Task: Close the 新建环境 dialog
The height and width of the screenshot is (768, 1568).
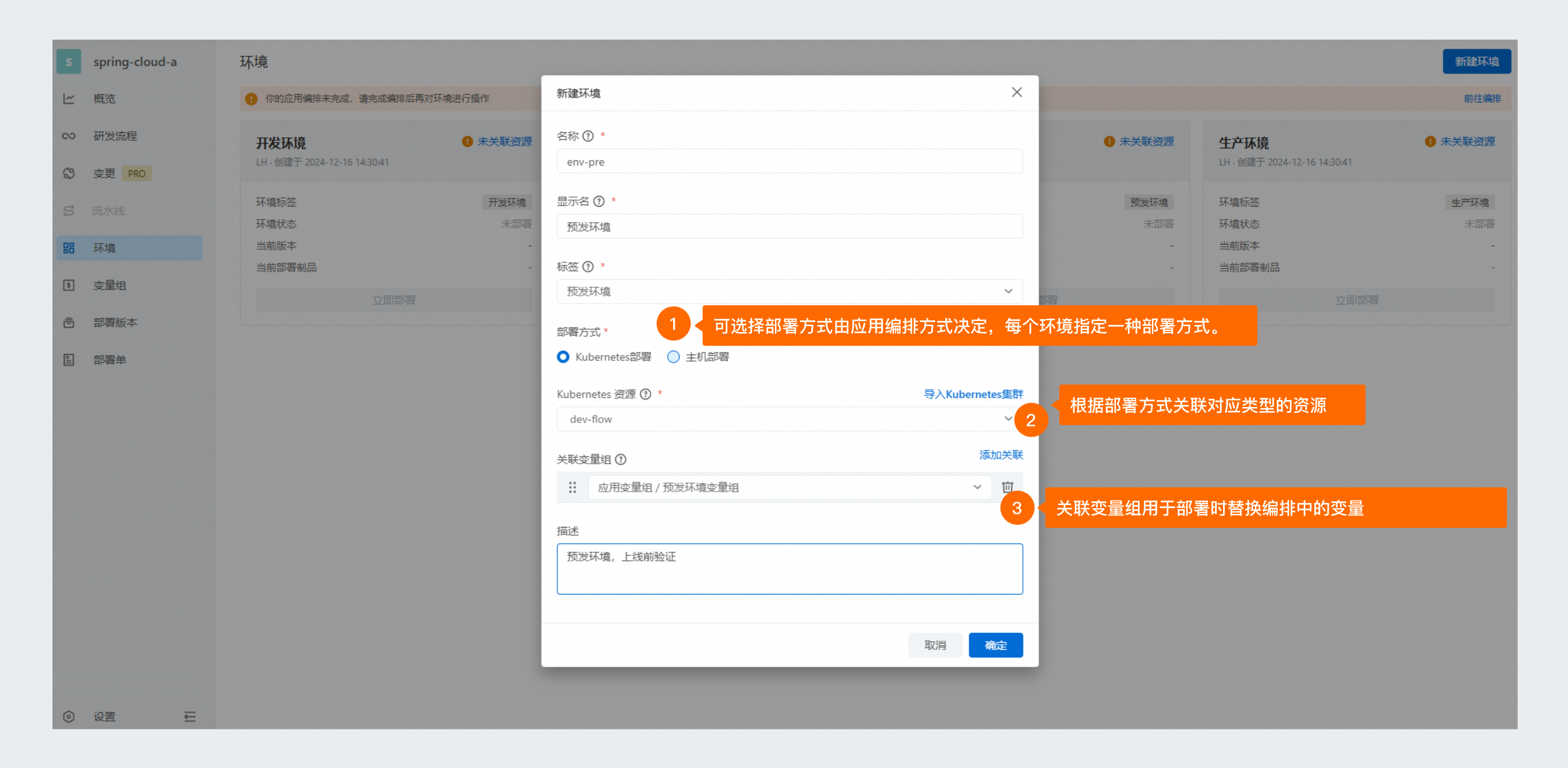Action: tap(1016, 92)
